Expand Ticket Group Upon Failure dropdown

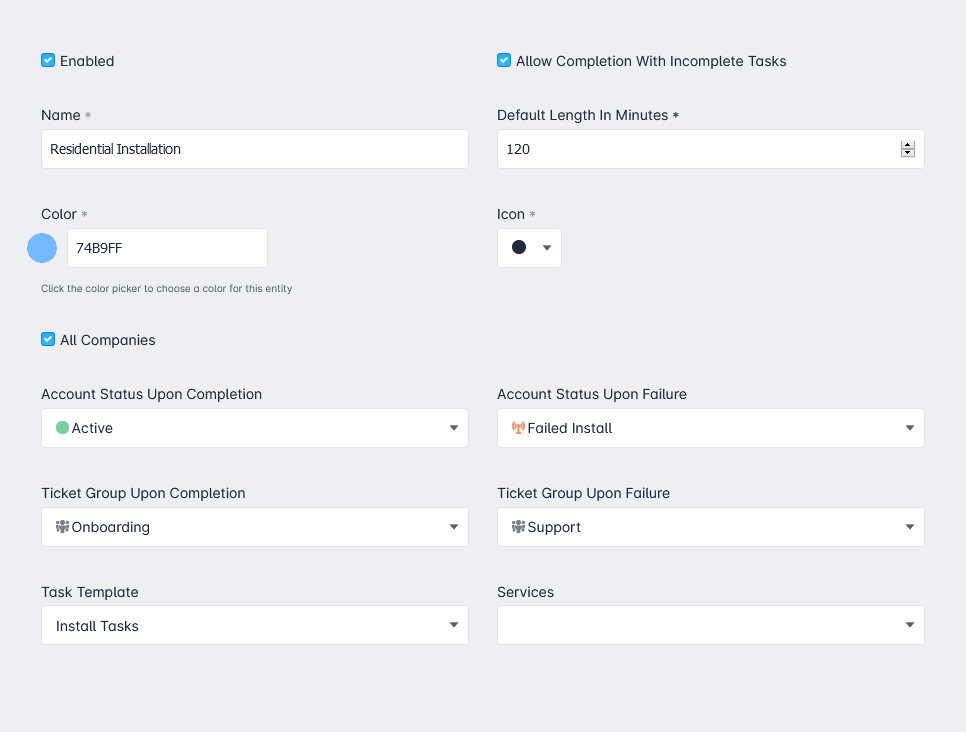click(710, 527)
